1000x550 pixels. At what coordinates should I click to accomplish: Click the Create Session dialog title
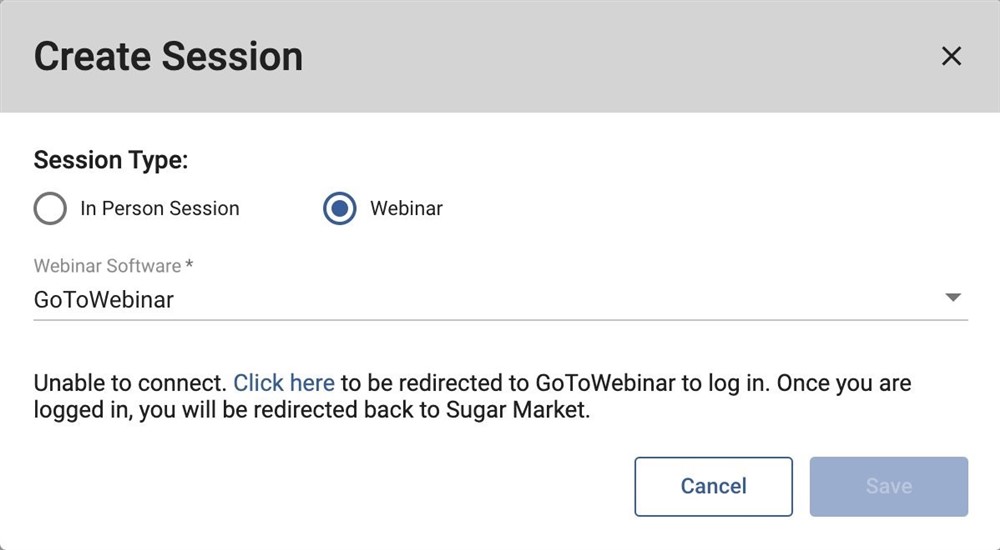(168, 56)
